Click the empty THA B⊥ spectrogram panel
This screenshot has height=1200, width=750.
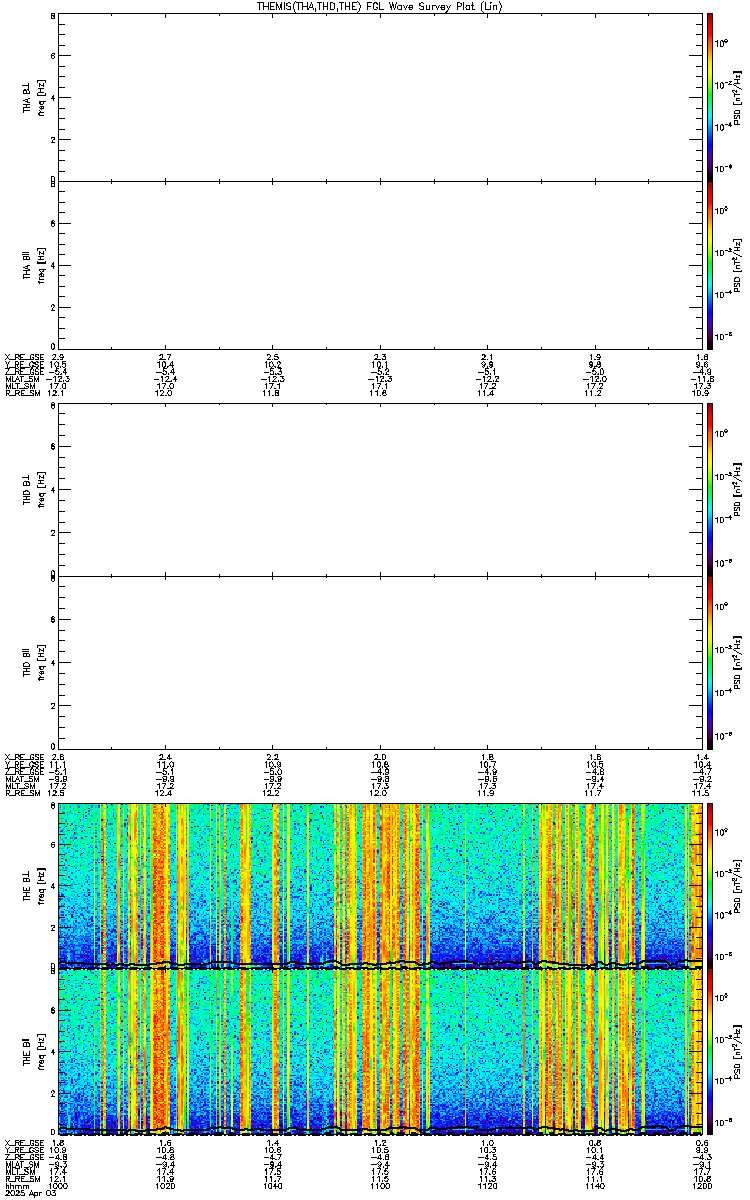pos(381,96)
